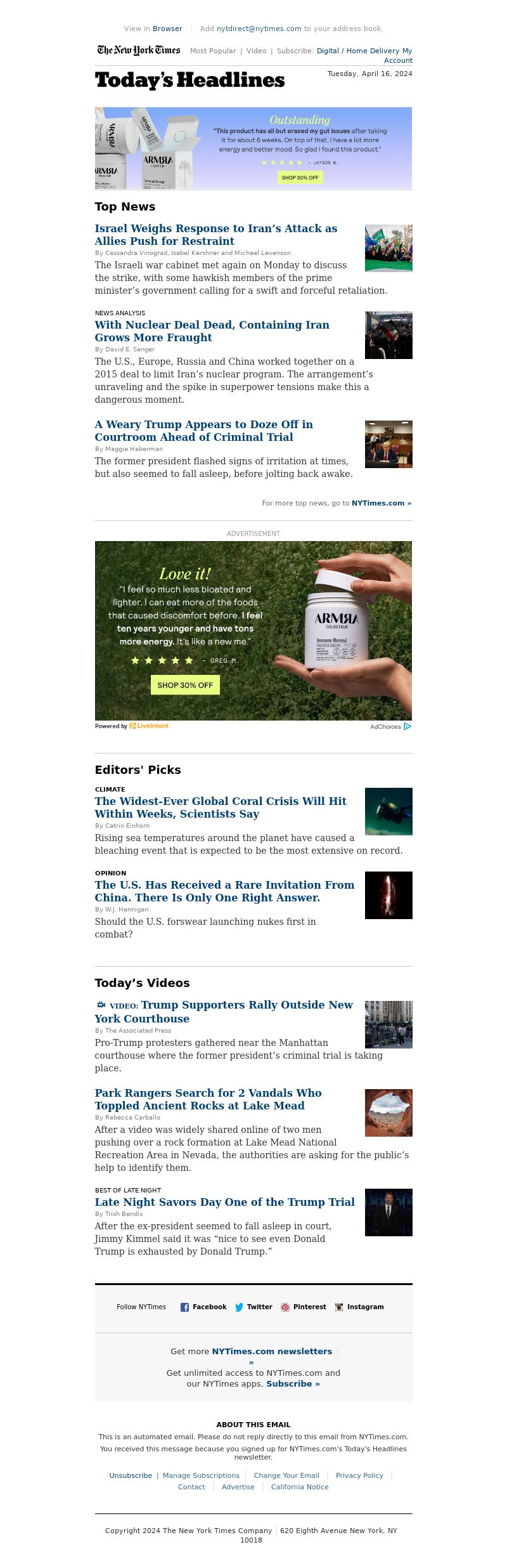Click the AdChoices triangle icon
The height and width of the screenshot is (1568, 507).
pos(408,726)
